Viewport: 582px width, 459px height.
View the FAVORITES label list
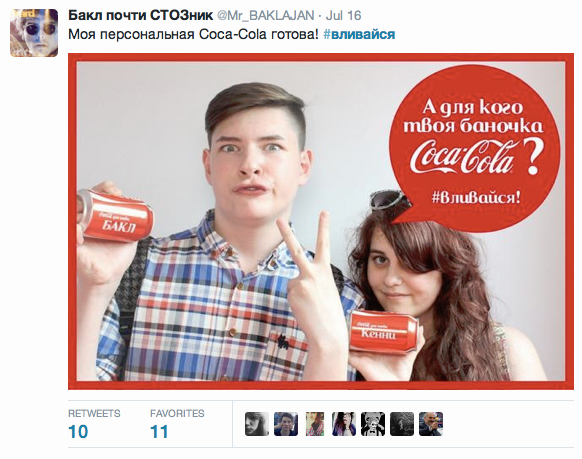[x=177, y=413]
